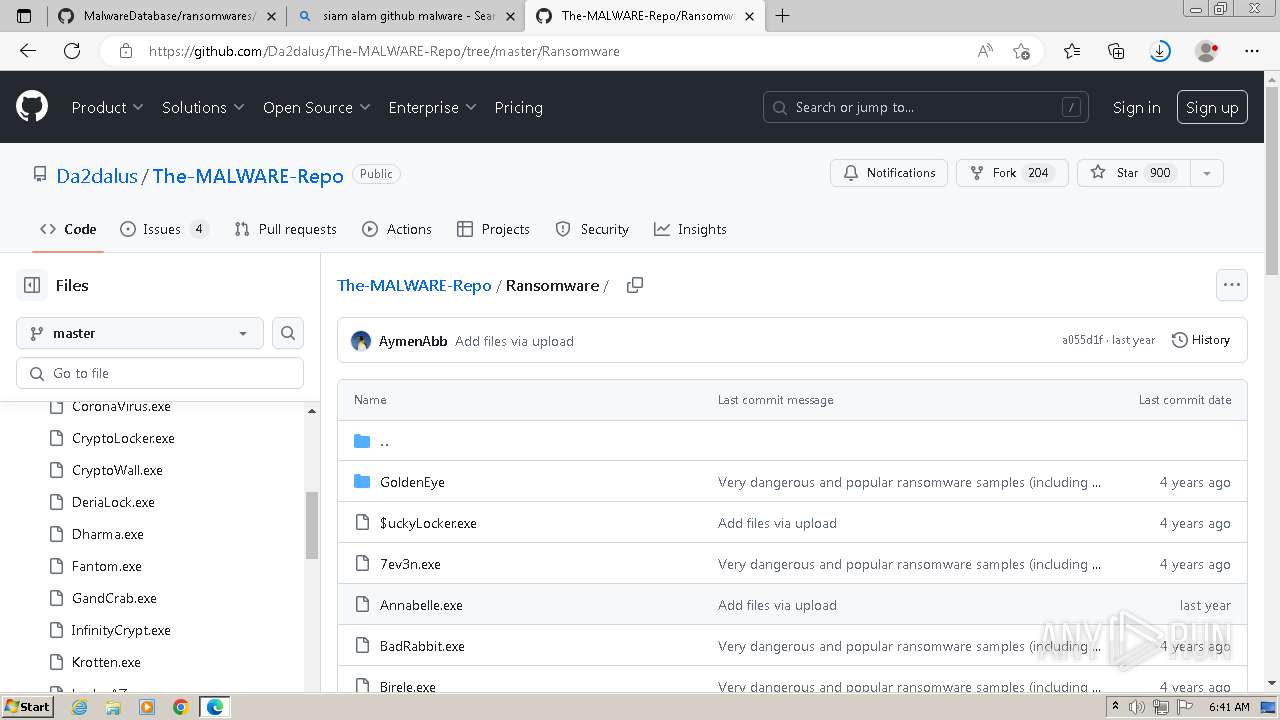This screenshot has width=1280, height=720.
Task: Click the GitHub Octocat logo
Action: pyautogui.click(x=32, y=107)
